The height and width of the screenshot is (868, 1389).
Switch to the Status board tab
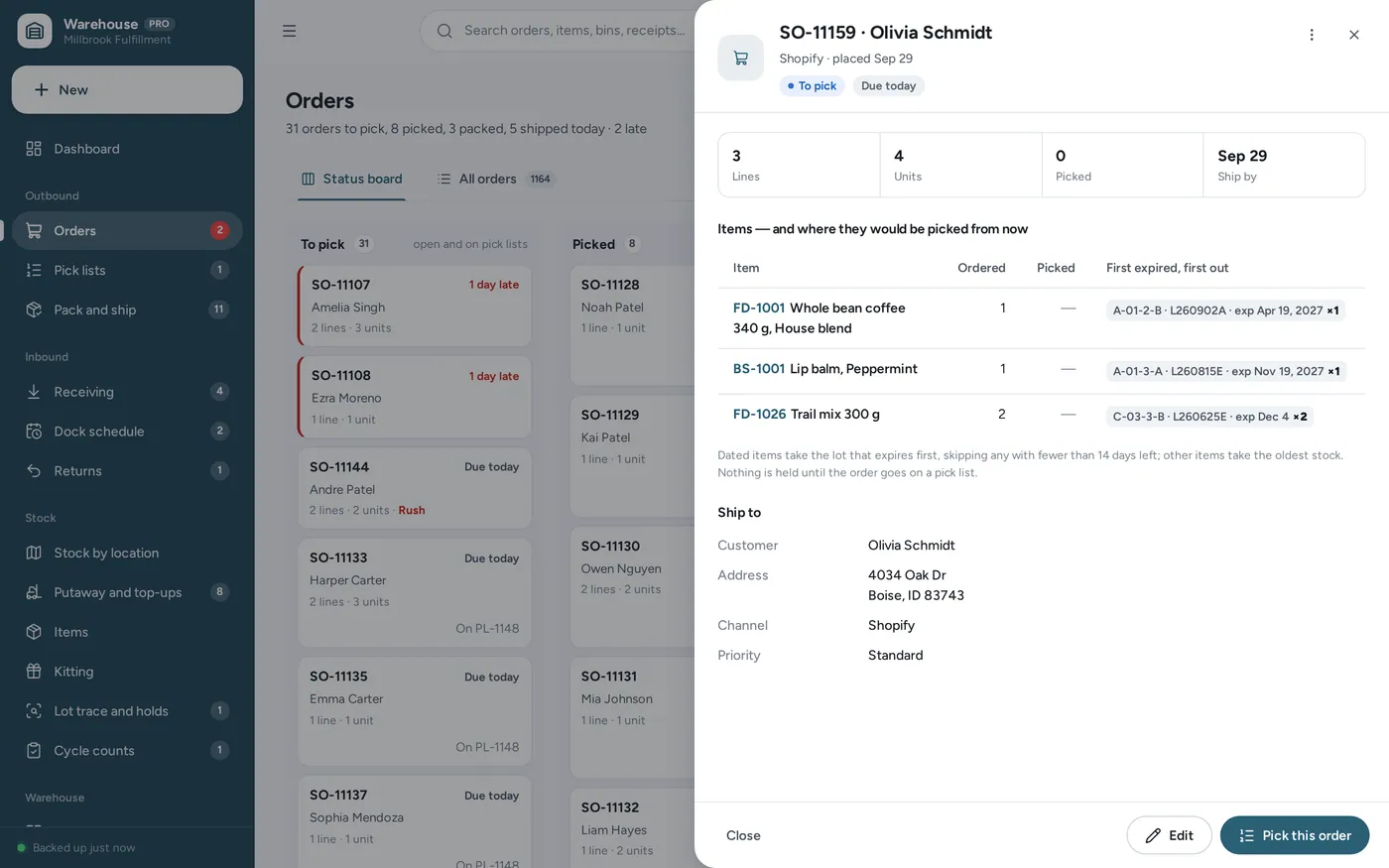click(352, 179)
